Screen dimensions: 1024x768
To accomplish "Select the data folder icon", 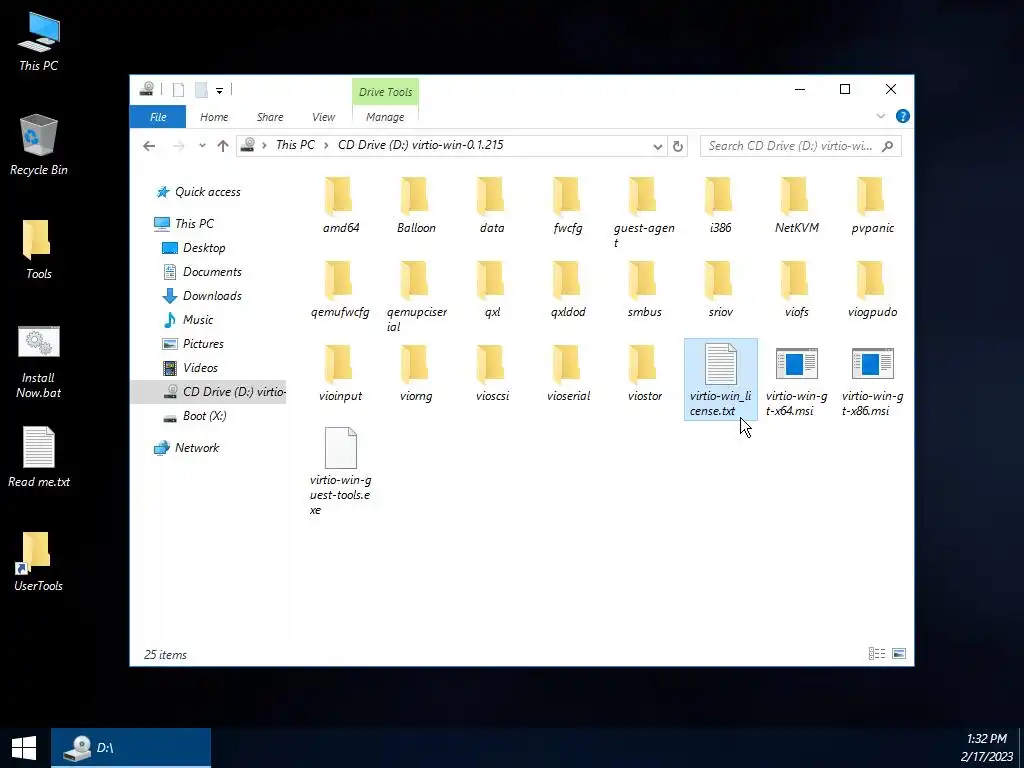I will point(492,196).
